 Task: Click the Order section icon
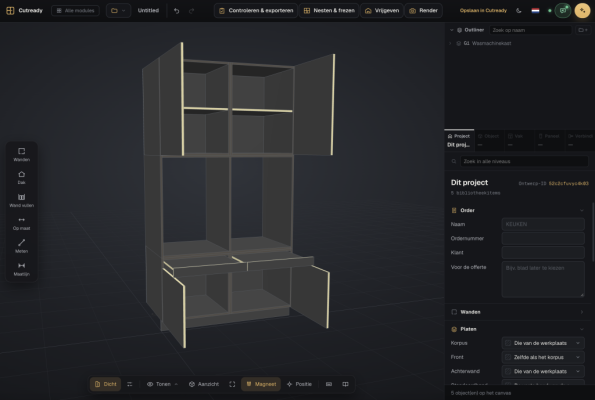tap(454, 210)
